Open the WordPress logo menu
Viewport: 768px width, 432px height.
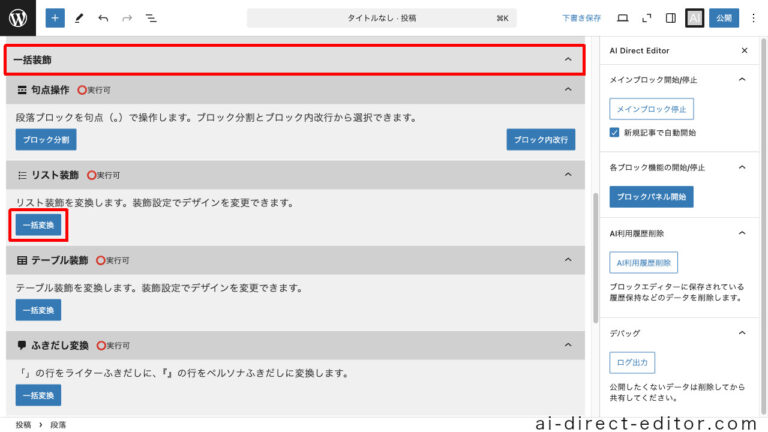[18, 18]
